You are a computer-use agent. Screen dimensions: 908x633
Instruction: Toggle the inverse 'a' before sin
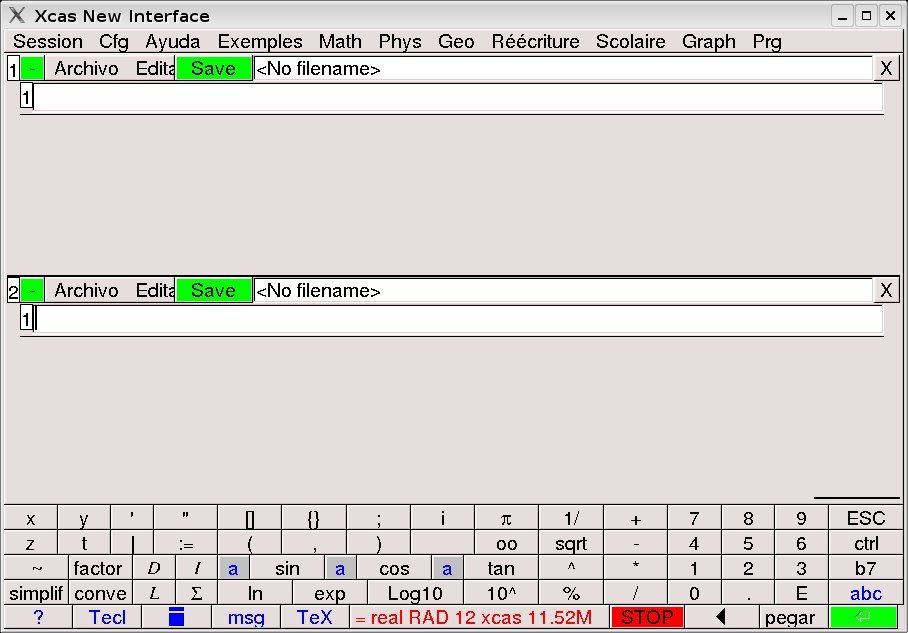233,569
